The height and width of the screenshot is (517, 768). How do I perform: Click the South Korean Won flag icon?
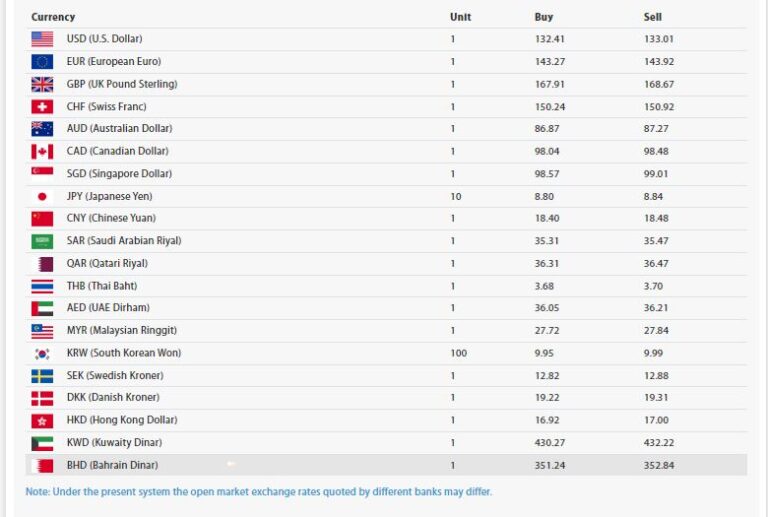pos(42,353)
